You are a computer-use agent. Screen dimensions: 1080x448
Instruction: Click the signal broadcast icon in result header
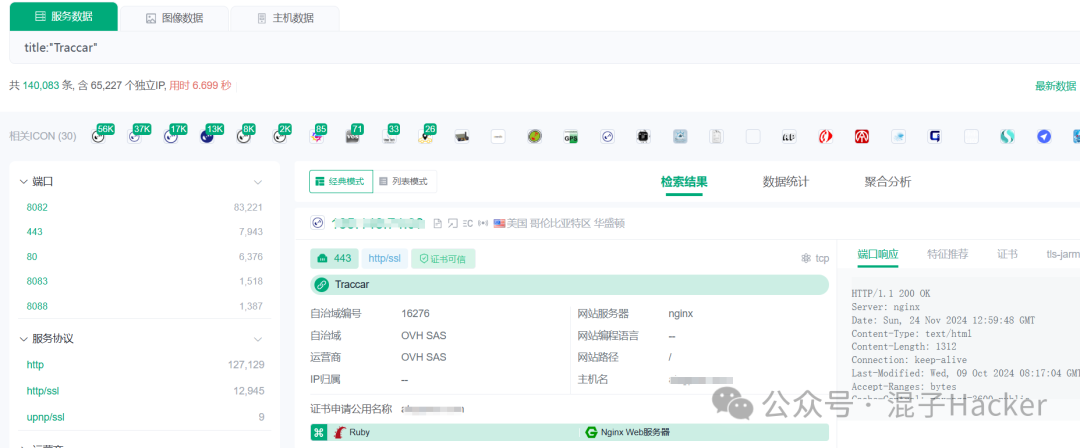[483, 223]
